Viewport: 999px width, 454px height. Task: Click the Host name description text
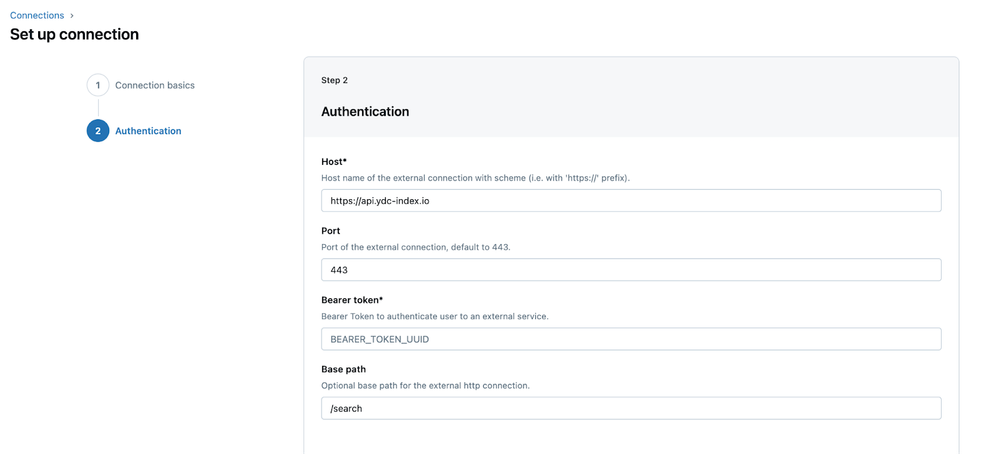tap(475, 178)
